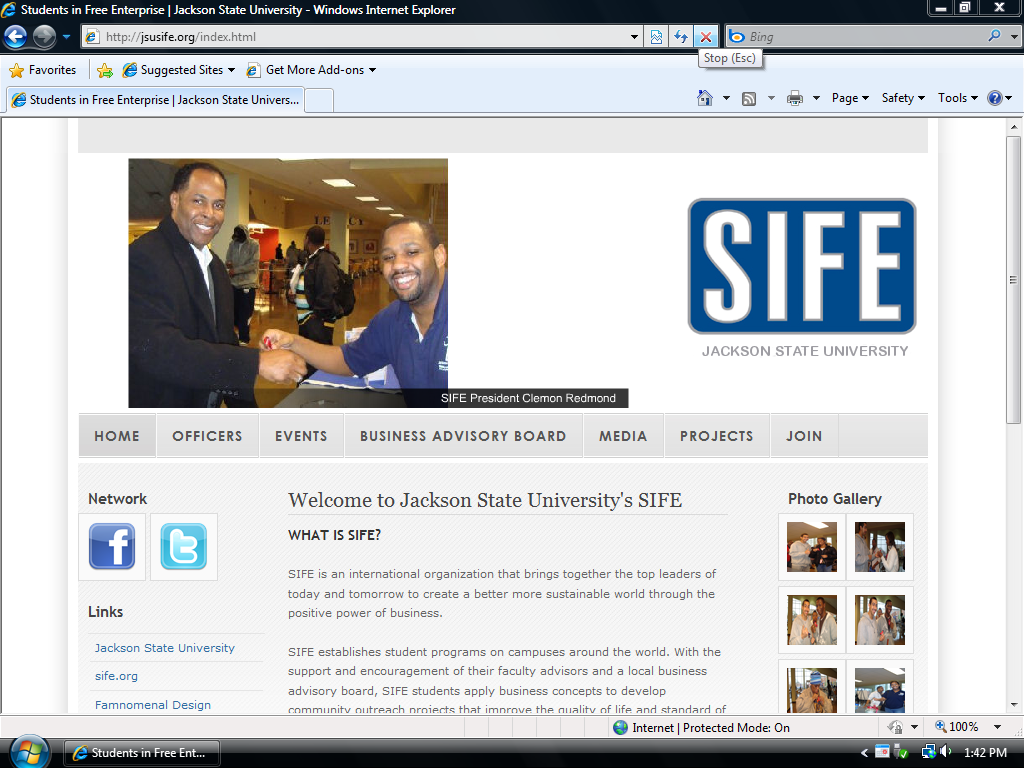This screenshot has height=768, width=1024.
Task: Expand the Home button dropdown arrow
Action: pos(726,98)
